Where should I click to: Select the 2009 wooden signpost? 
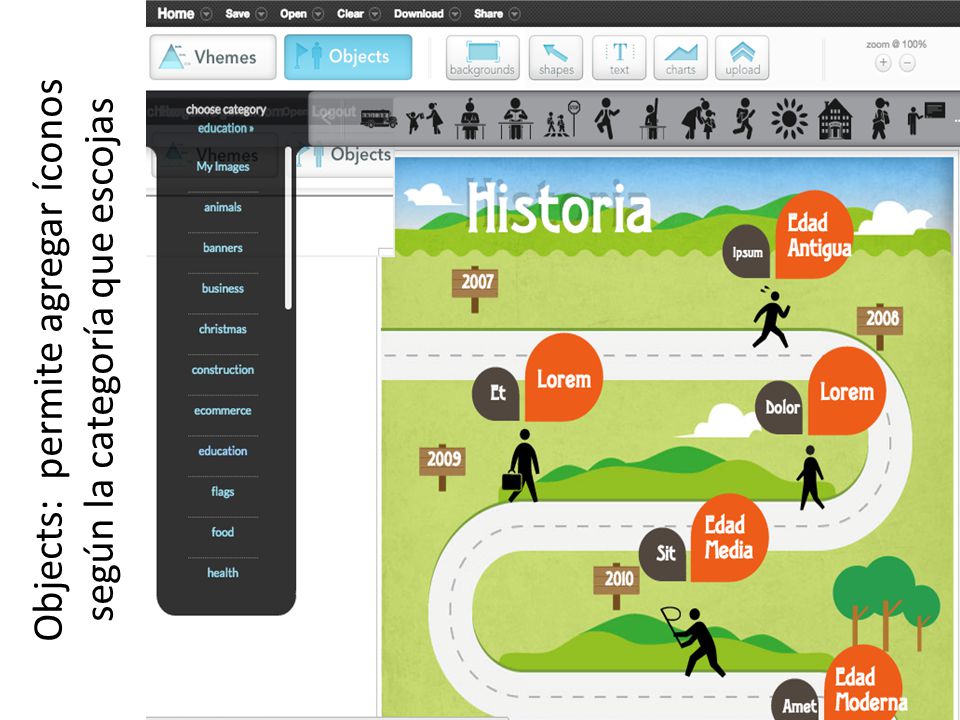[442, 467]
